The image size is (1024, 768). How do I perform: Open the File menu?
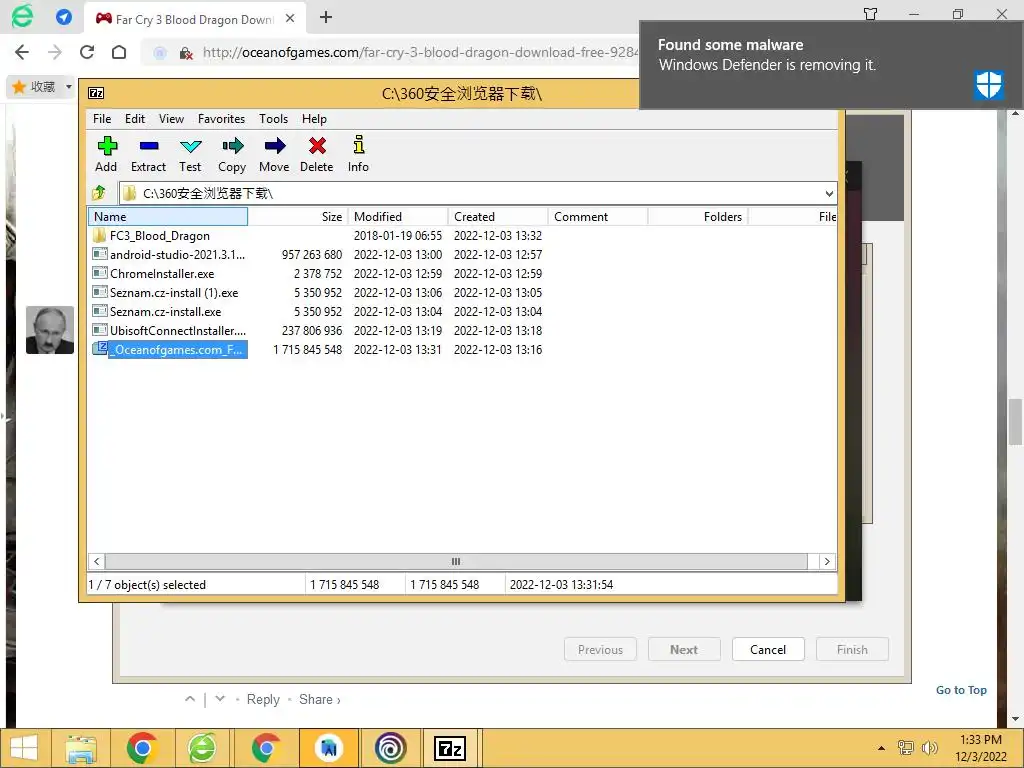(102, 119)
